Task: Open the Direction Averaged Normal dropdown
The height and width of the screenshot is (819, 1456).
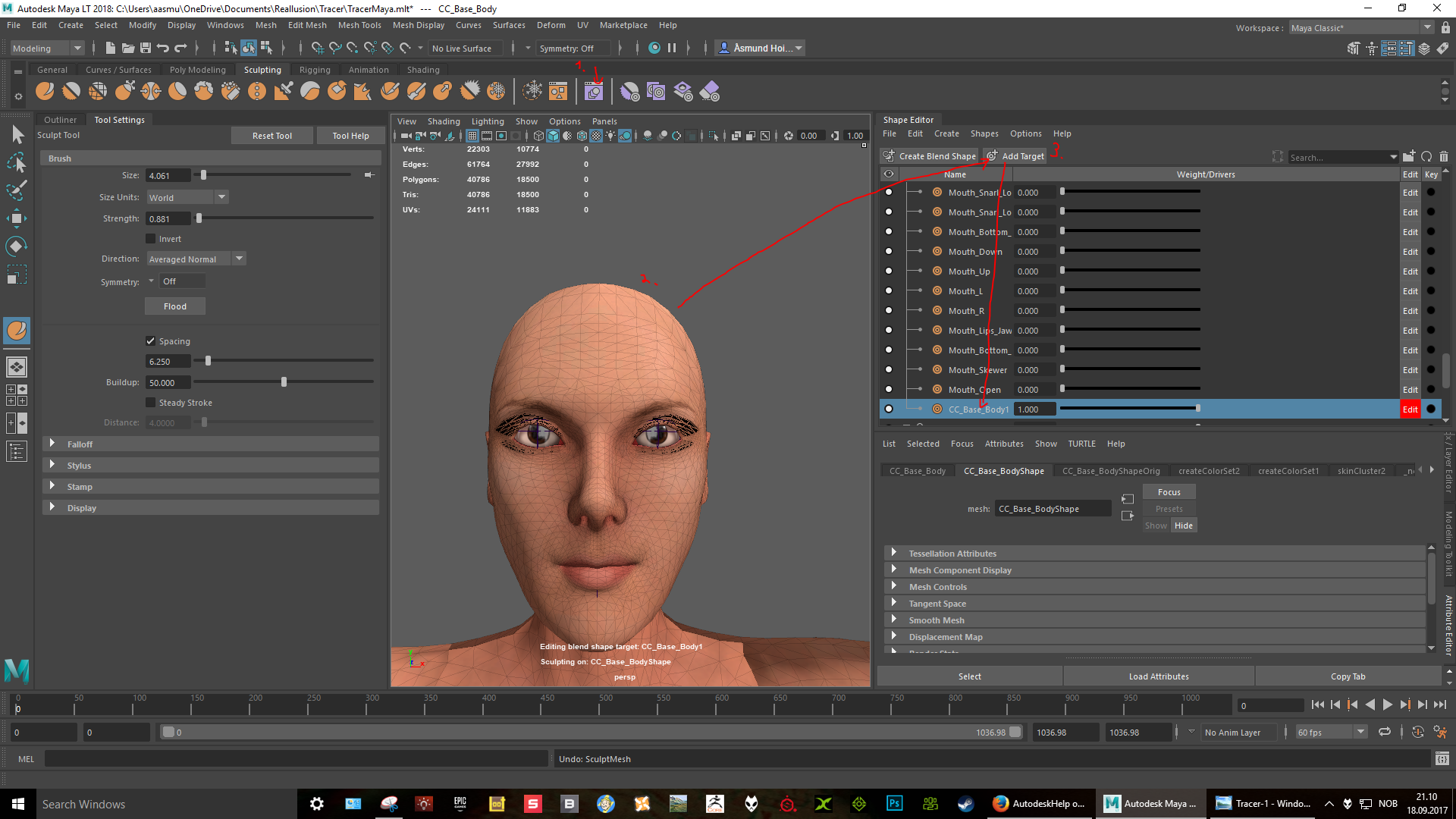Action: coord(196,259)
